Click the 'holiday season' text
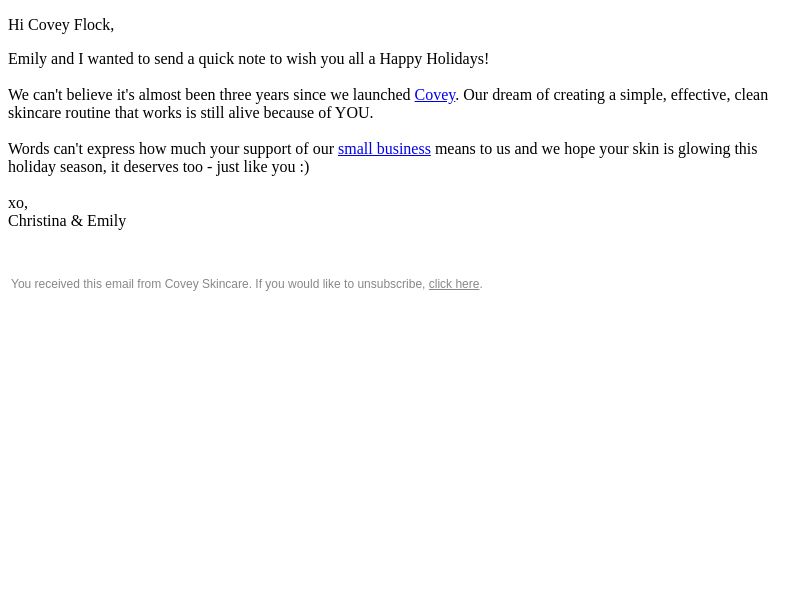 [x=55, y=167]
